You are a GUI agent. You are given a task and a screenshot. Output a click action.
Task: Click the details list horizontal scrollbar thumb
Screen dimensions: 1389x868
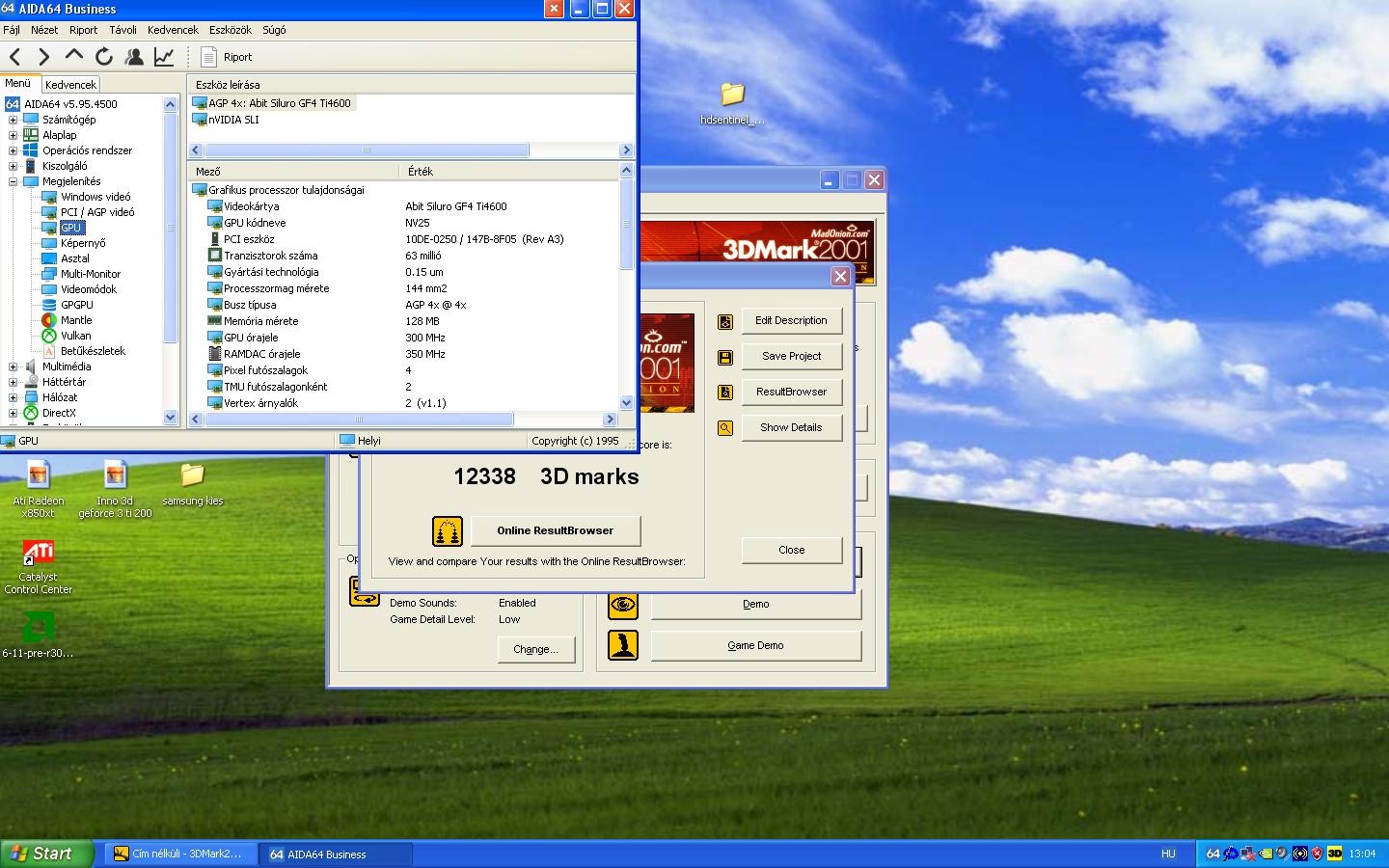[359, 420]
